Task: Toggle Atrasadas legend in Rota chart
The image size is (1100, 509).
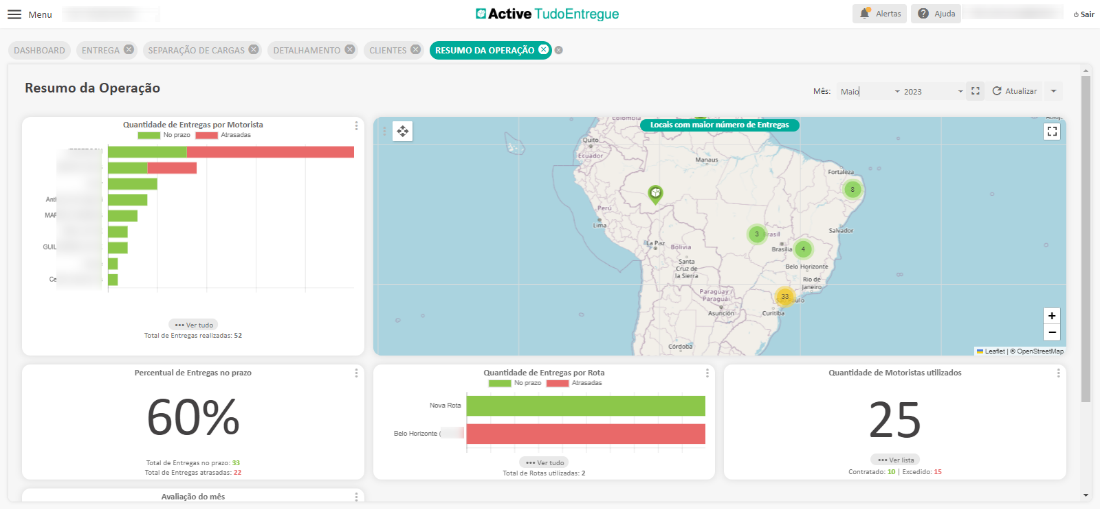Action: (574, 383)
